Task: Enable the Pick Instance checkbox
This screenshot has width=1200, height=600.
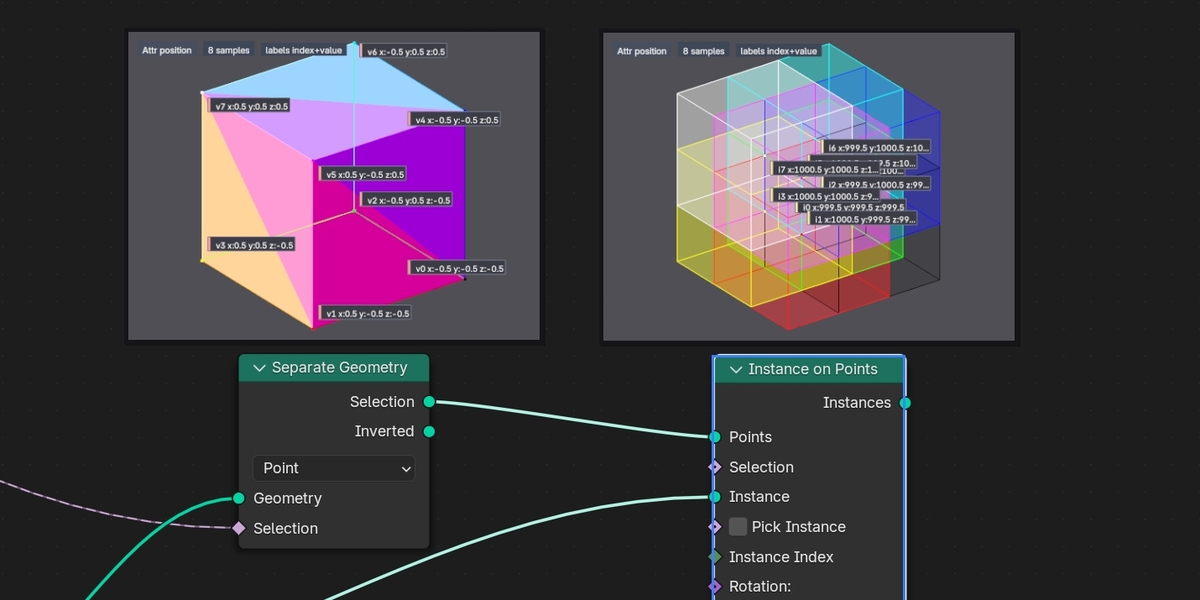Action: 738,527
